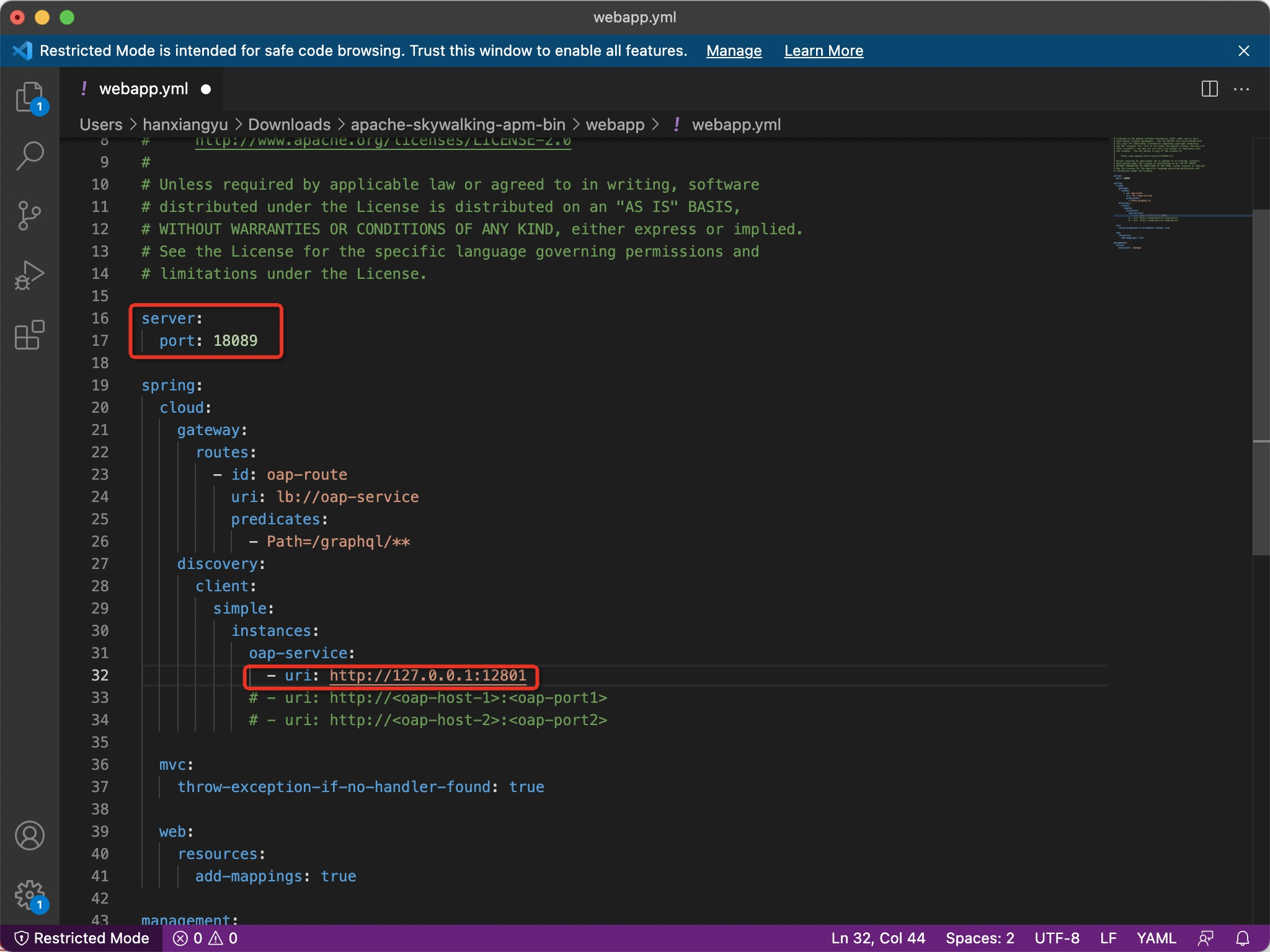Image resolution: width=1270 pixels, height=952 pixels.
Task: Open Run and Debug view icon
Action: coord(29,275)
